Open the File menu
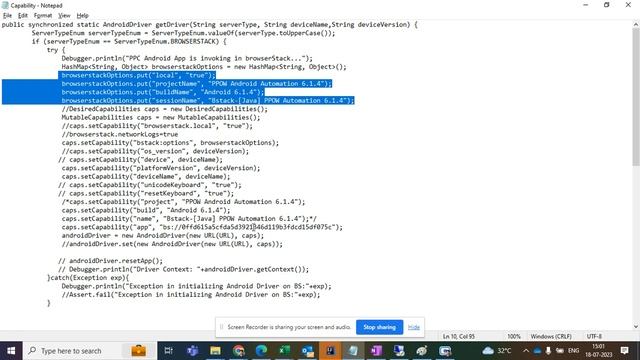640x360 pixels. (7, 16)
